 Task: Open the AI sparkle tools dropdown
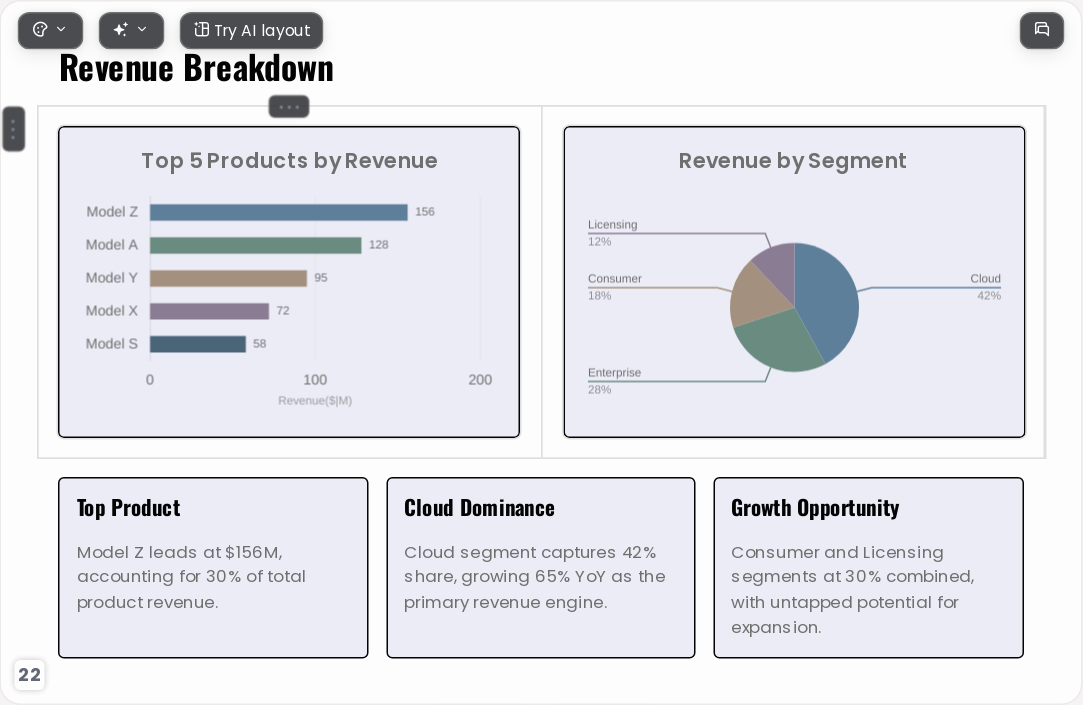point(131,30)
